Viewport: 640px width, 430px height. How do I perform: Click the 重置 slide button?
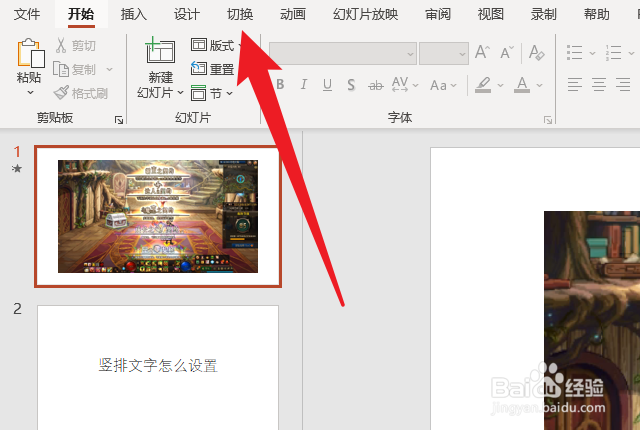pyautogui.click(x=212, y=69)
